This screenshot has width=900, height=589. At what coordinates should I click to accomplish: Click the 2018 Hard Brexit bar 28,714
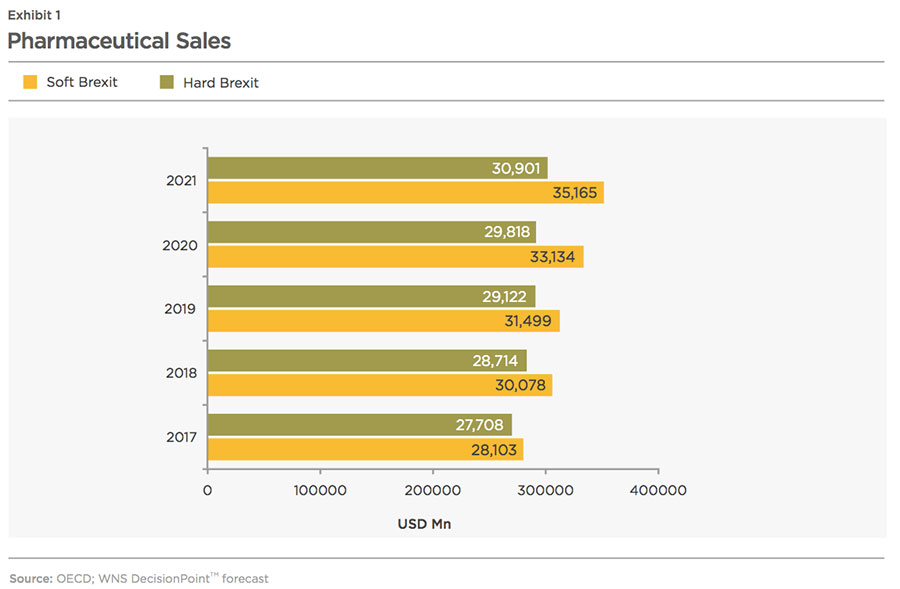[366, 360]
